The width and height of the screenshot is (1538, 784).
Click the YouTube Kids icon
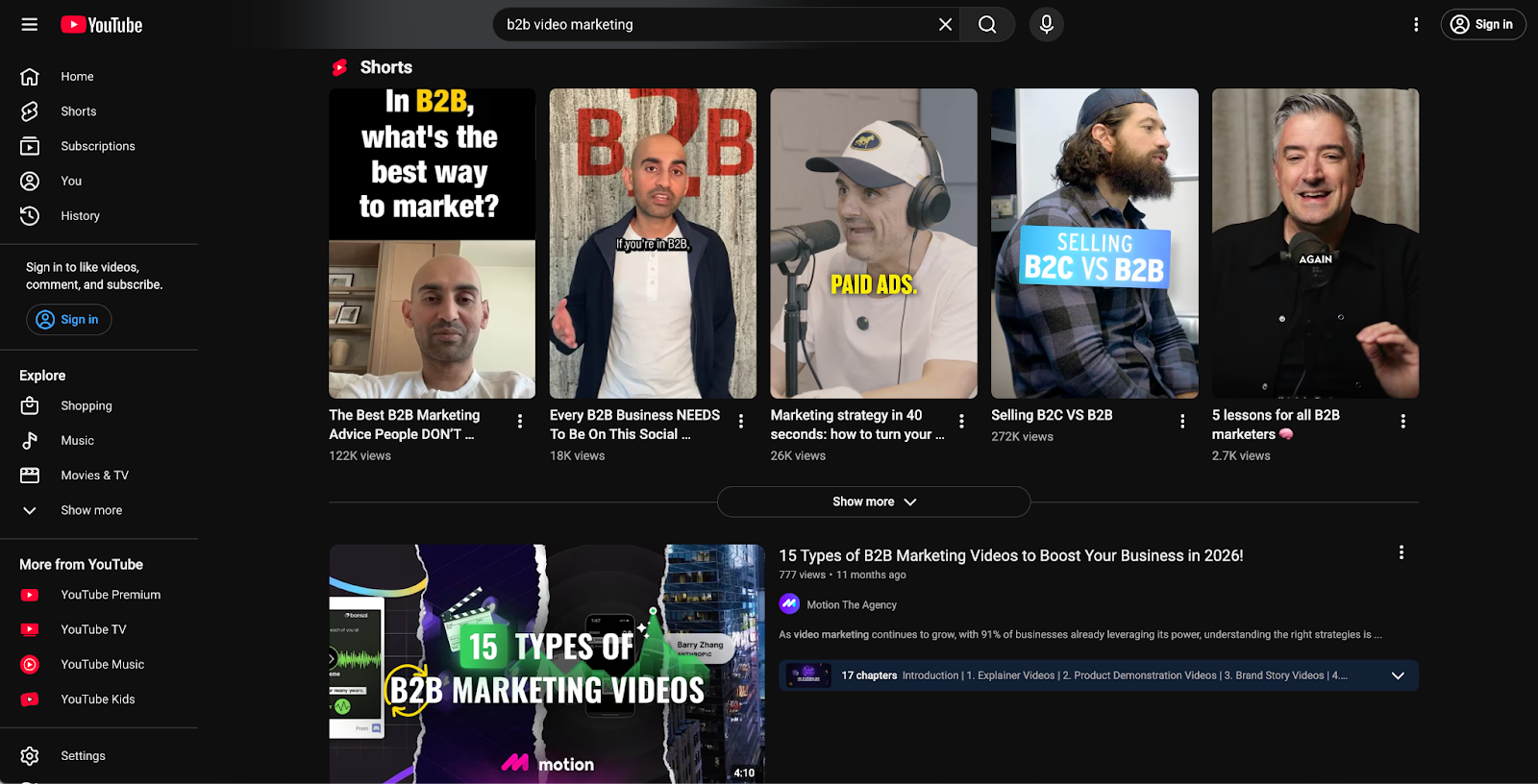[30, 699]
